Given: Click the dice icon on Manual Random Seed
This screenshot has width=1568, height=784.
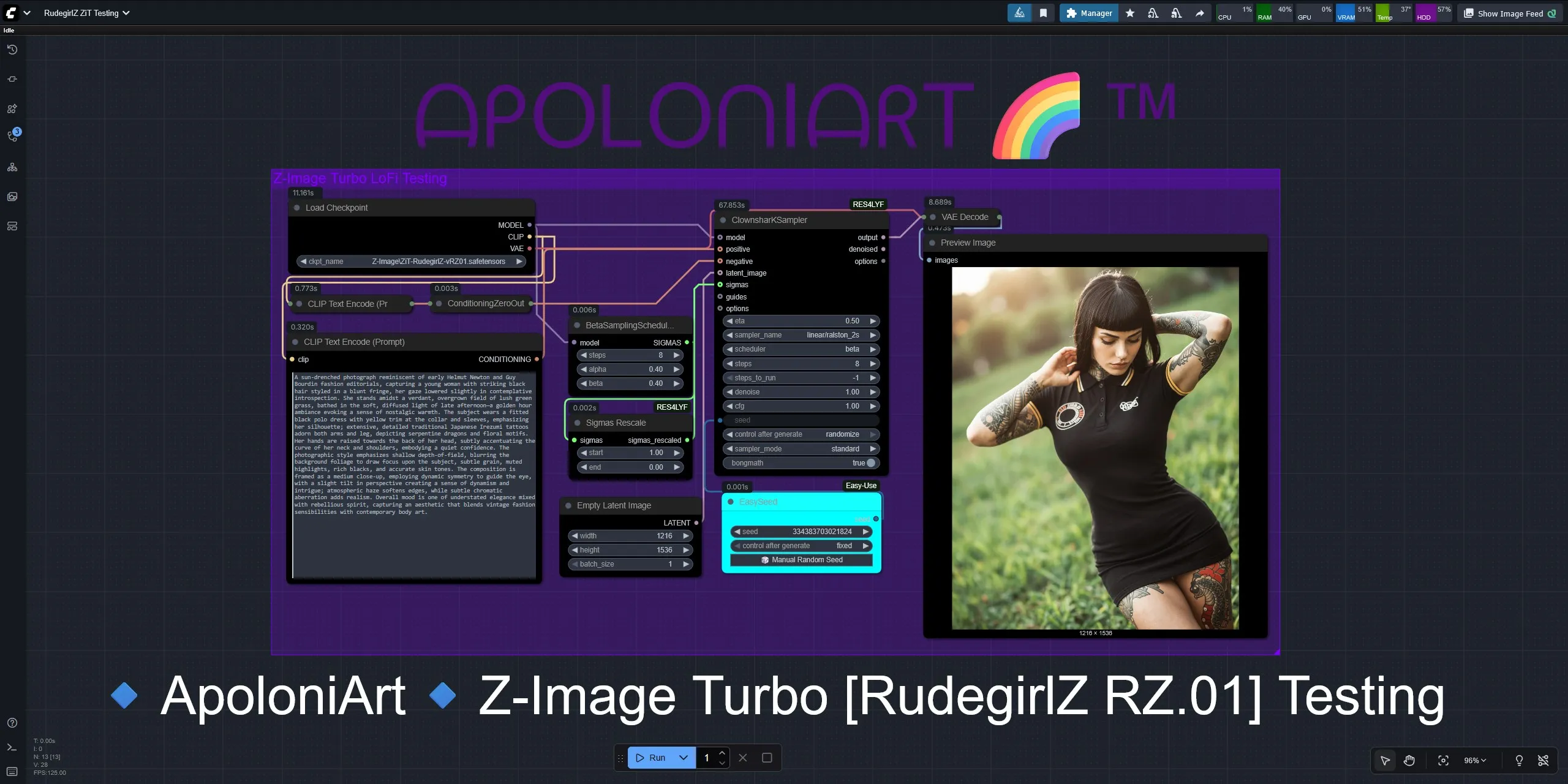Looking at the screenshot, I should (765, 560).
